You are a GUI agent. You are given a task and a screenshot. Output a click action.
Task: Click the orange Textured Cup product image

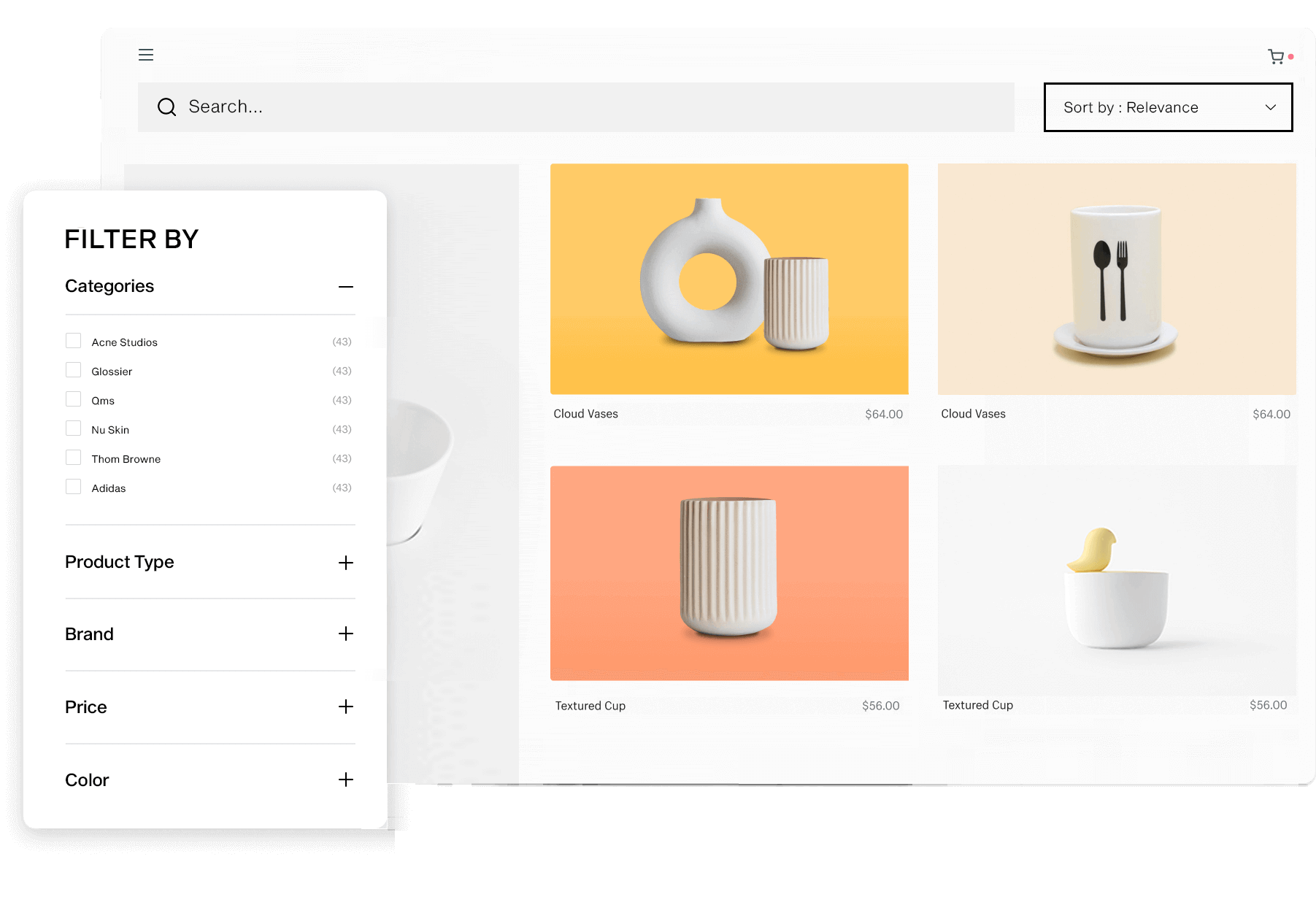click(x=729, y=574)
